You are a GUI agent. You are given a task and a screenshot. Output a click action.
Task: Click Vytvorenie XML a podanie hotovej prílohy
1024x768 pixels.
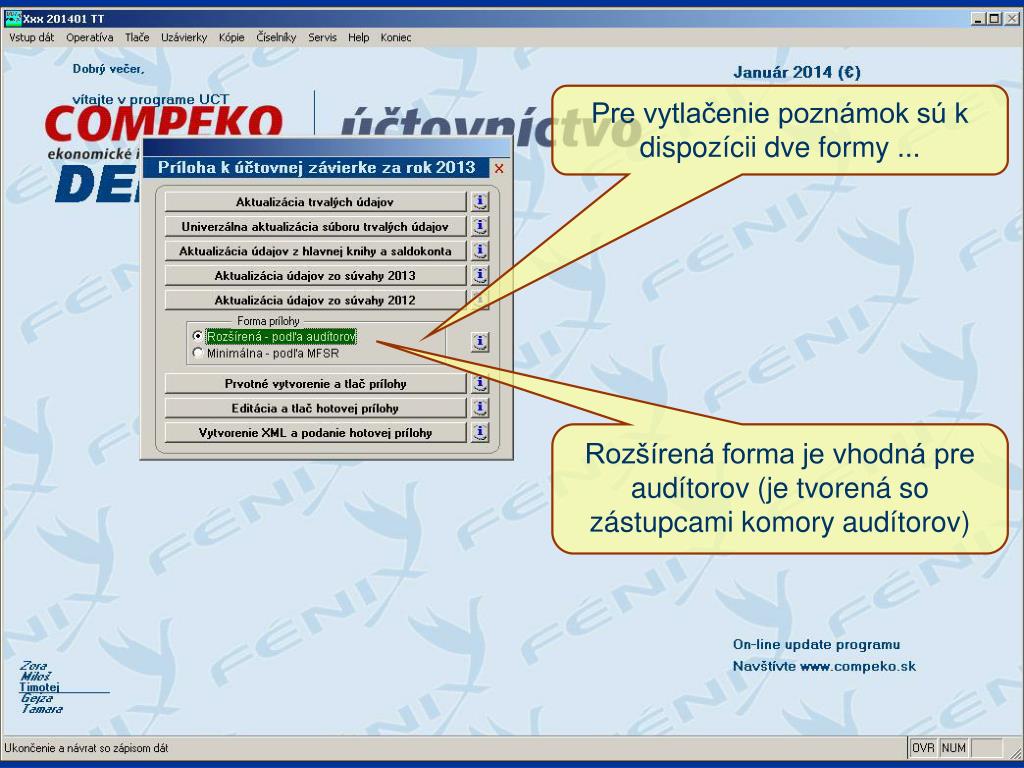click(315, 432)
